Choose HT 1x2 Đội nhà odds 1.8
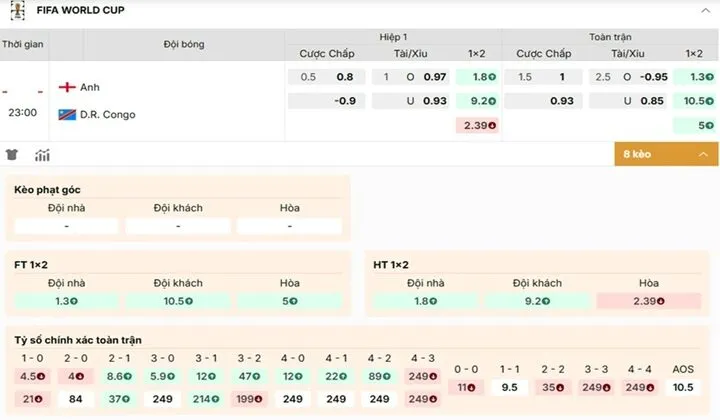Screen dimensions: 720x420 click(x=426, y=302)
